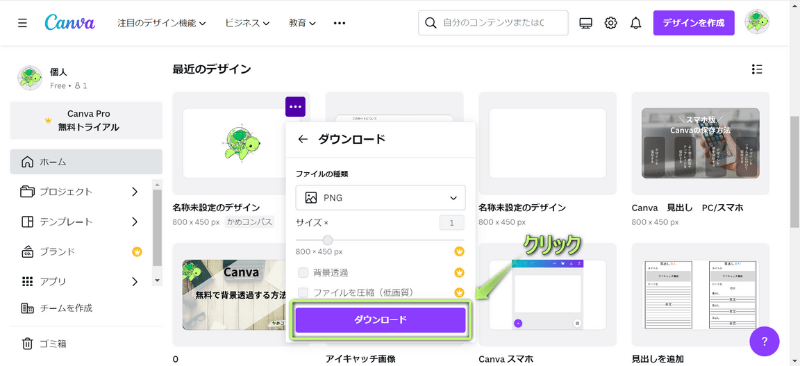Click '最近のデザイン' heading
This screenshot has width=800, height=366.
click(212, 69)
